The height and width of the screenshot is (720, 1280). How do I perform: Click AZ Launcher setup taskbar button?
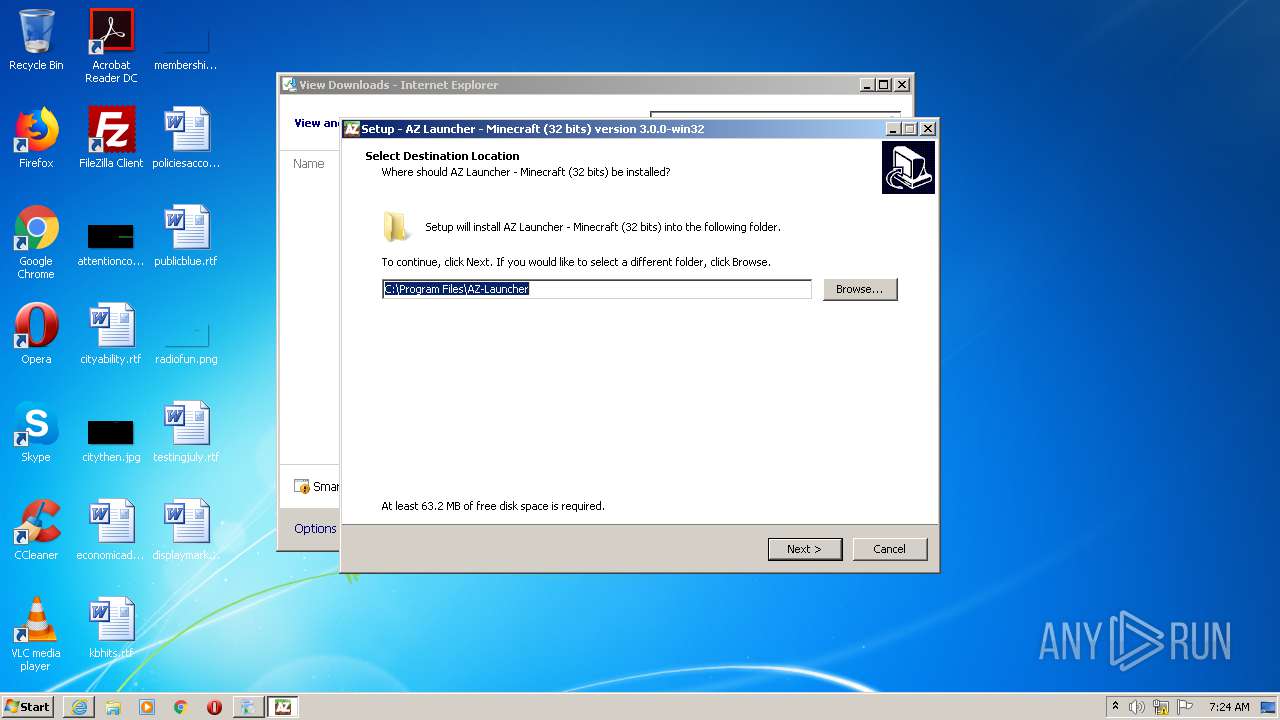[282, 707]
